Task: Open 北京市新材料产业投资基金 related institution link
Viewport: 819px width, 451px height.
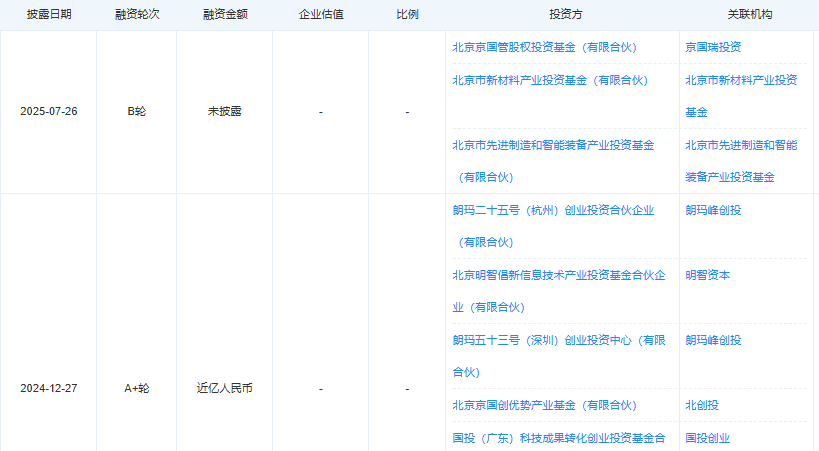Action: pyautogui.click(x=741, y=96)
